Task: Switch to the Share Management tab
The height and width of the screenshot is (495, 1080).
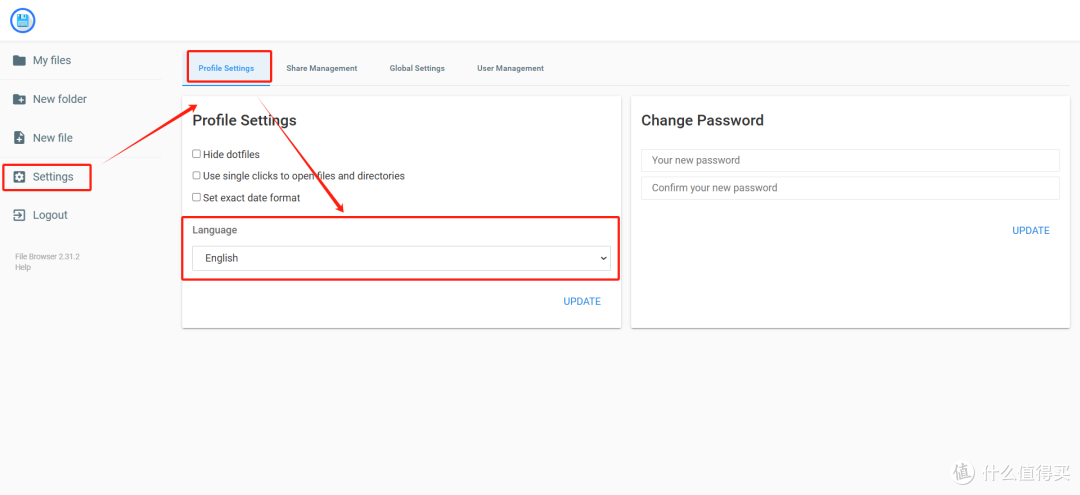Action: 322,68
